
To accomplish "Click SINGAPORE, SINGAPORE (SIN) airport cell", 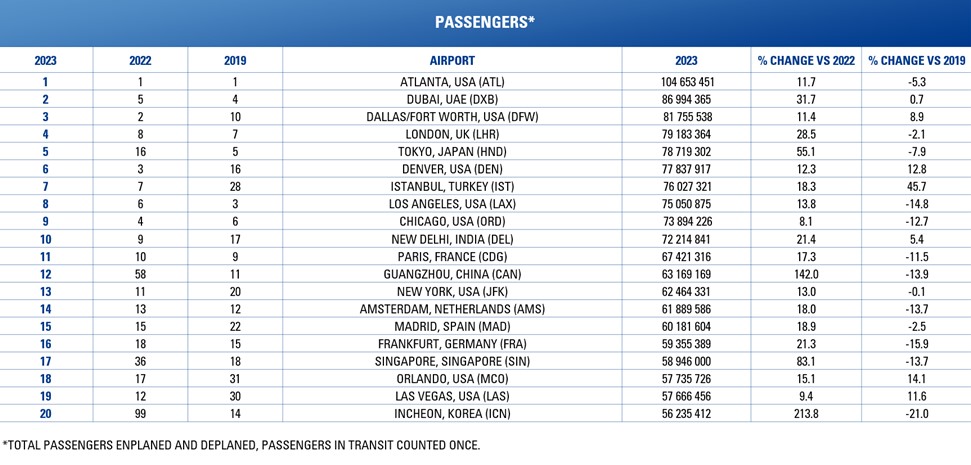I will [x=452, y=362].
